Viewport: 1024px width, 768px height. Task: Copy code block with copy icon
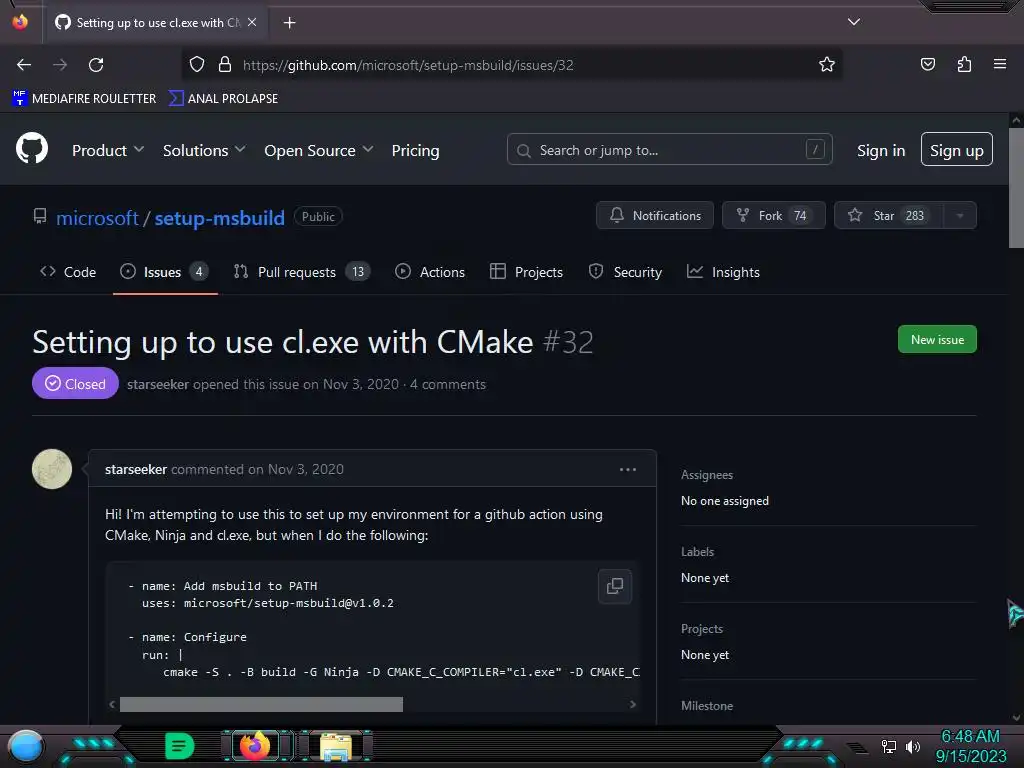click(x=615, y=586)
